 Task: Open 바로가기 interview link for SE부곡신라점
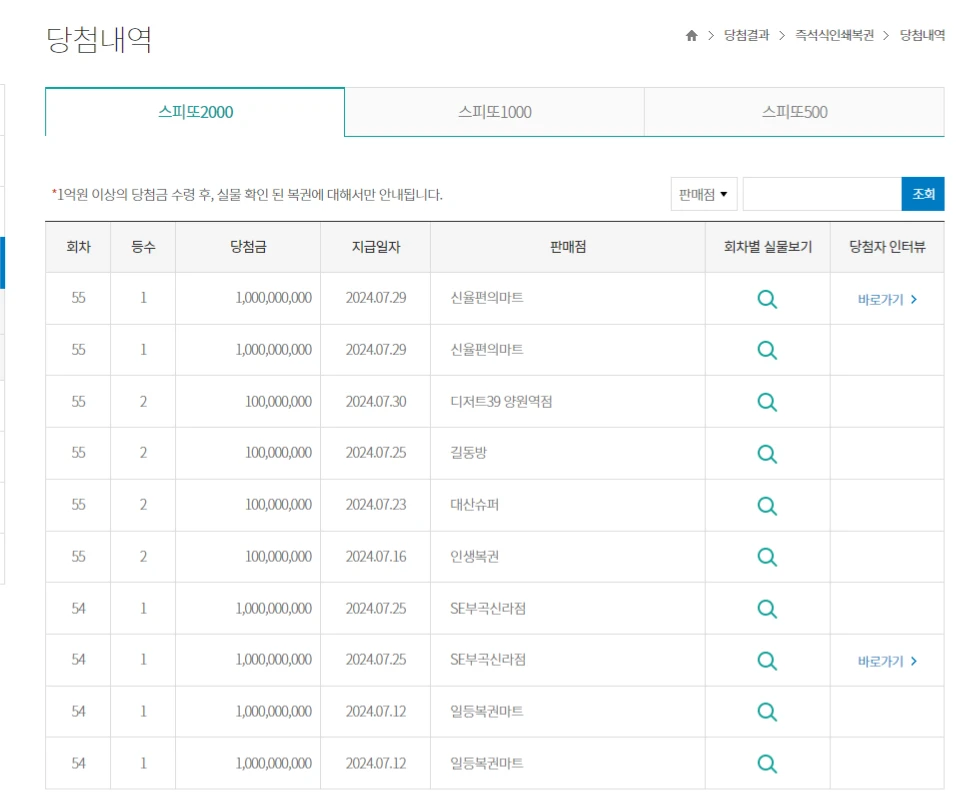click(x=886, y=660)
